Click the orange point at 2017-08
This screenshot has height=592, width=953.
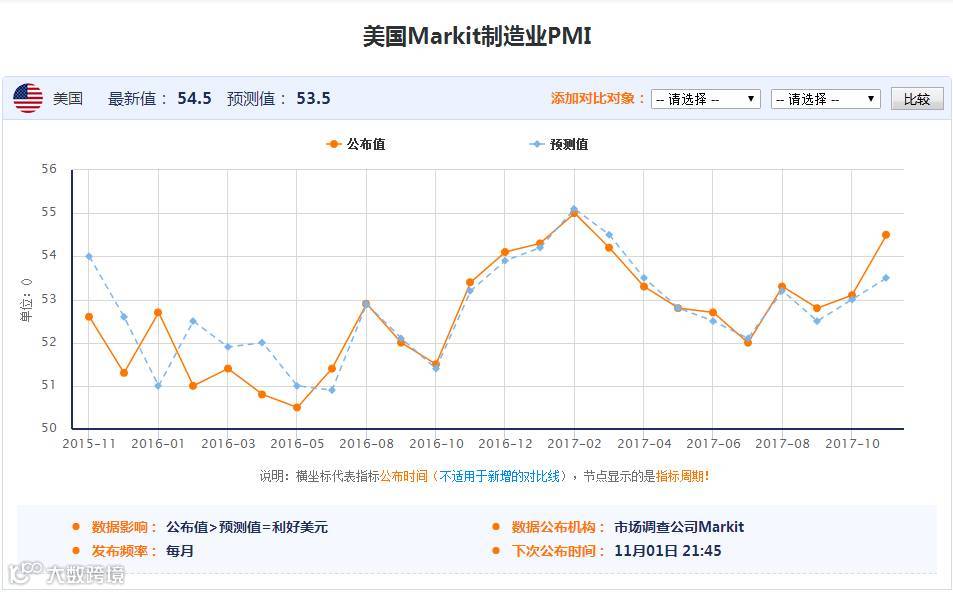pyautogui.click(x=782, y=286)
